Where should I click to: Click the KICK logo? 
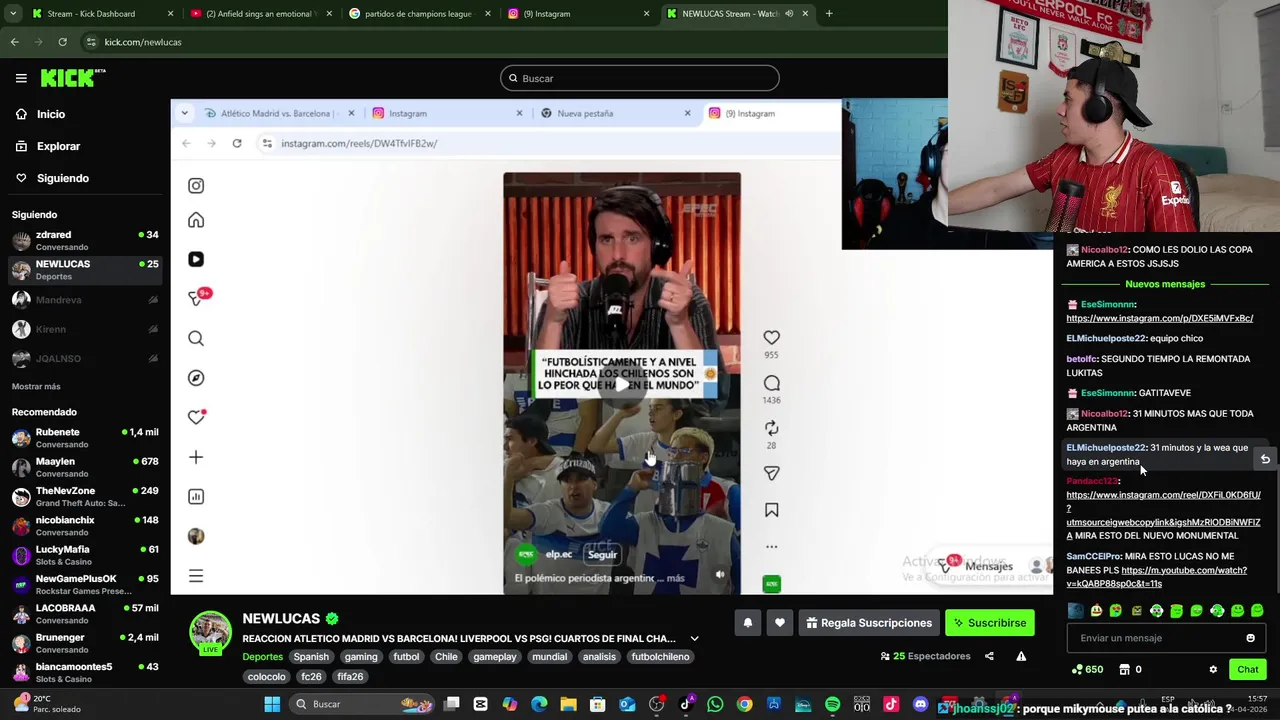click(72, 78)
